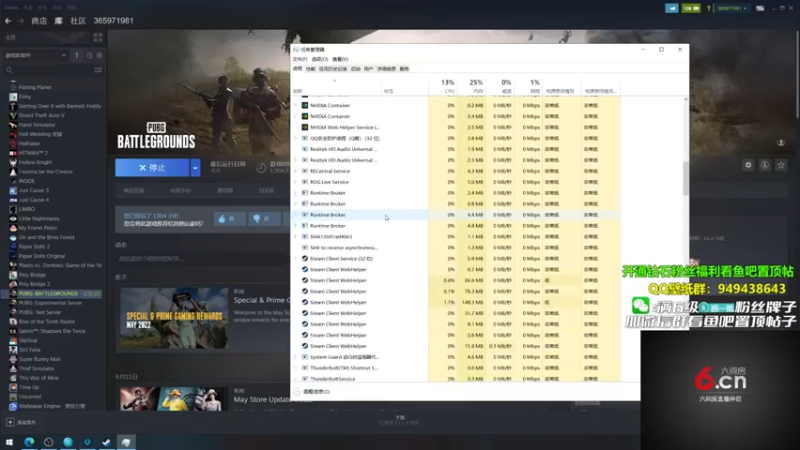
Task: Expand QQ security process group
Action: click(x=295, y=138)
